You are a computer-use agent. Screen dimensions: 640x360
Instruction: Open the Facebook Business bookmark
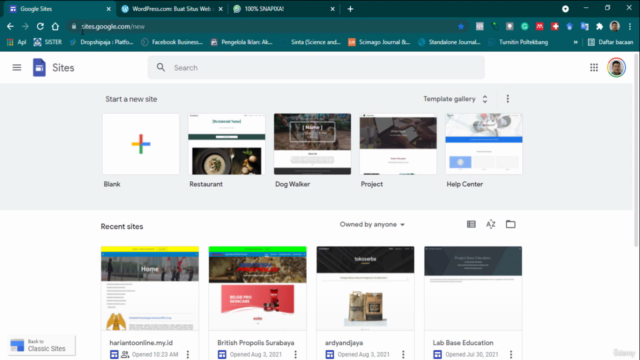point(172,42)
